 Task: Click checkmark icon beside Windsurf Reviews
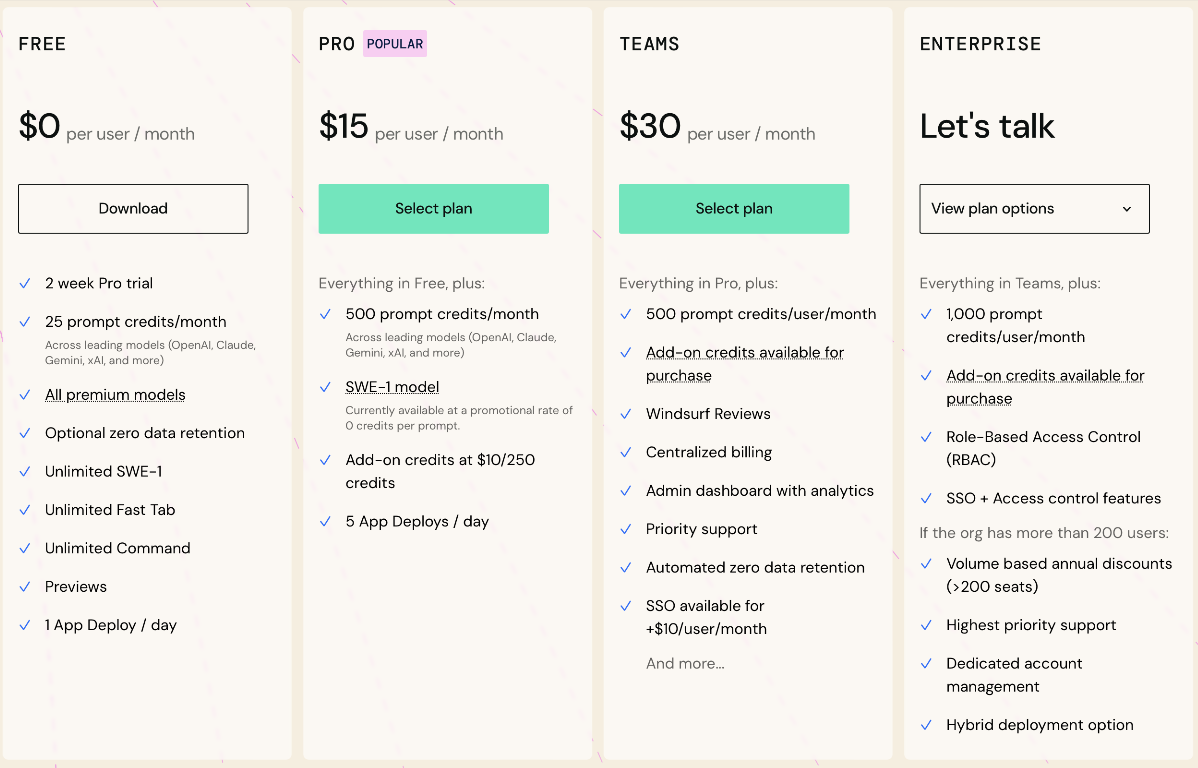click(626, 414)
